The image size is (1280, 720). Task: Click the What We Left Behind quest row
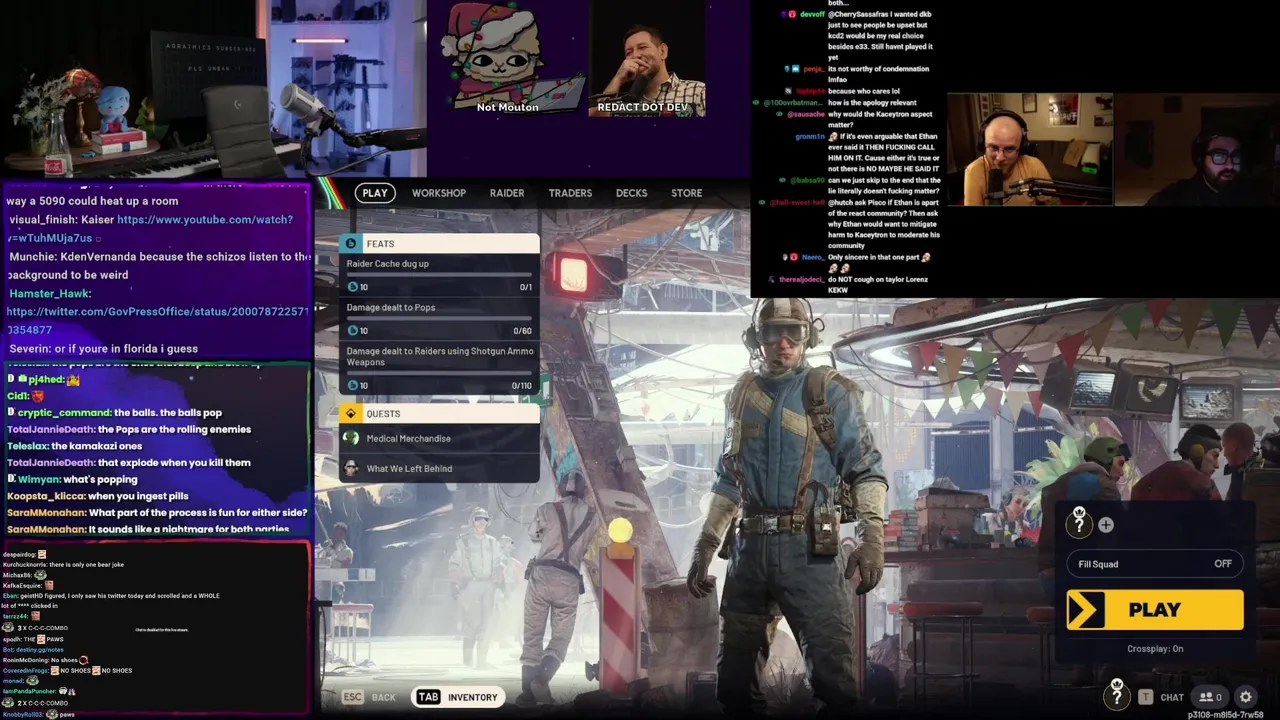[439, 468]
